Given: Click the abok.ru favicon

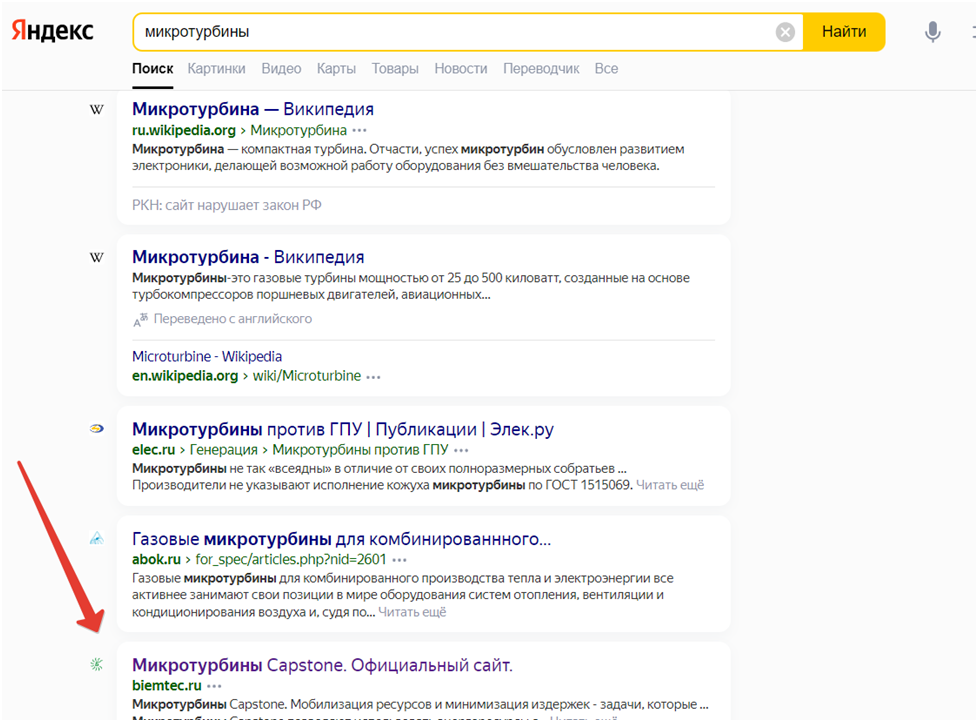Looking at the screenshot, I should coord(97,538).
